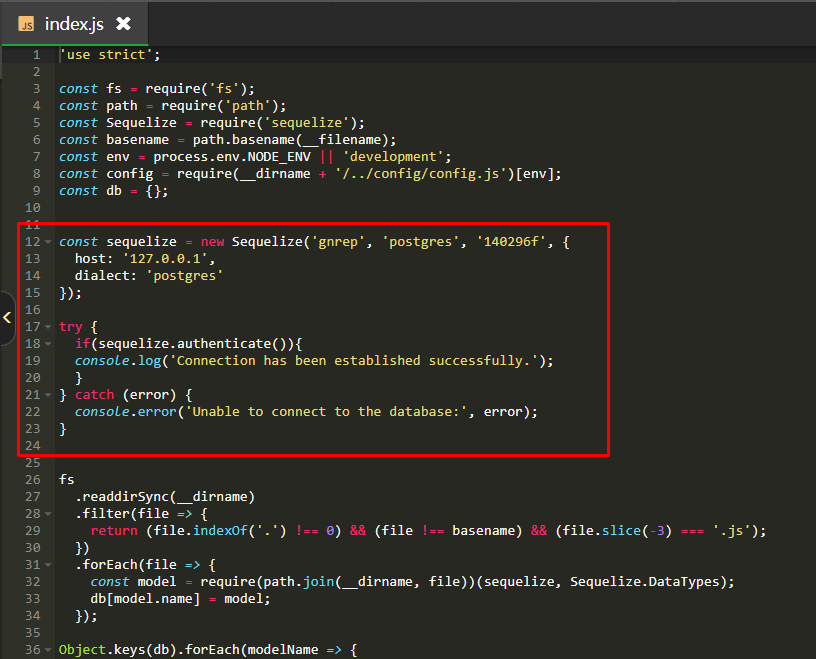Collapse the filter callback at line 28
This screenshot has width=816, height=659.
[x=48, y=514]
